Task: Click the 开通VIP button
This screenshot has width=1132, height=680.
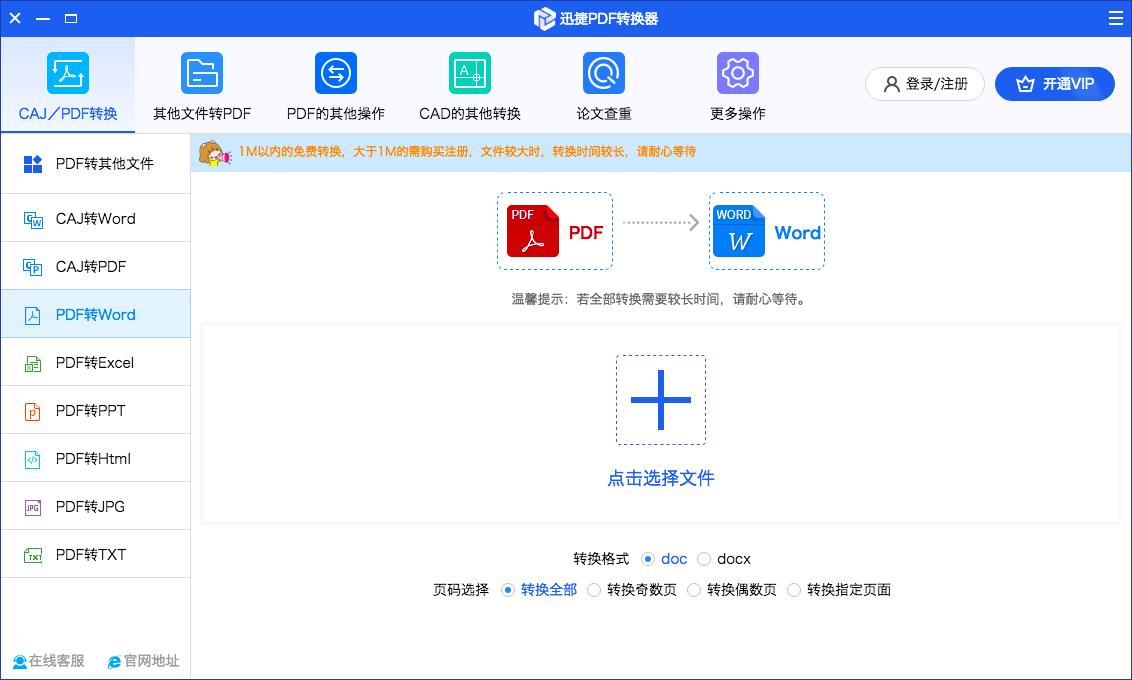Action: (x=1054, y=84)
